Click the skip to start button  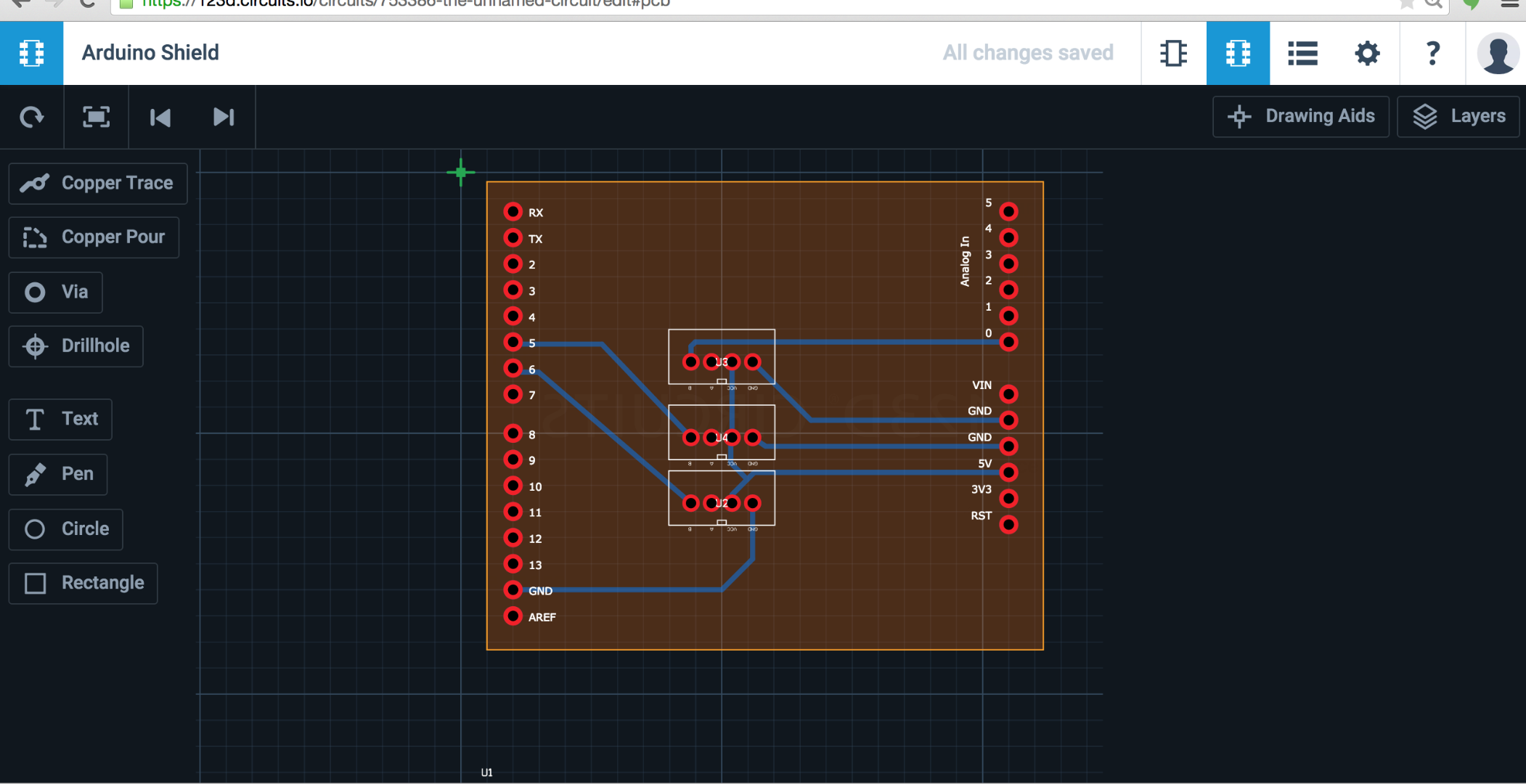click(x=160, y=117)
